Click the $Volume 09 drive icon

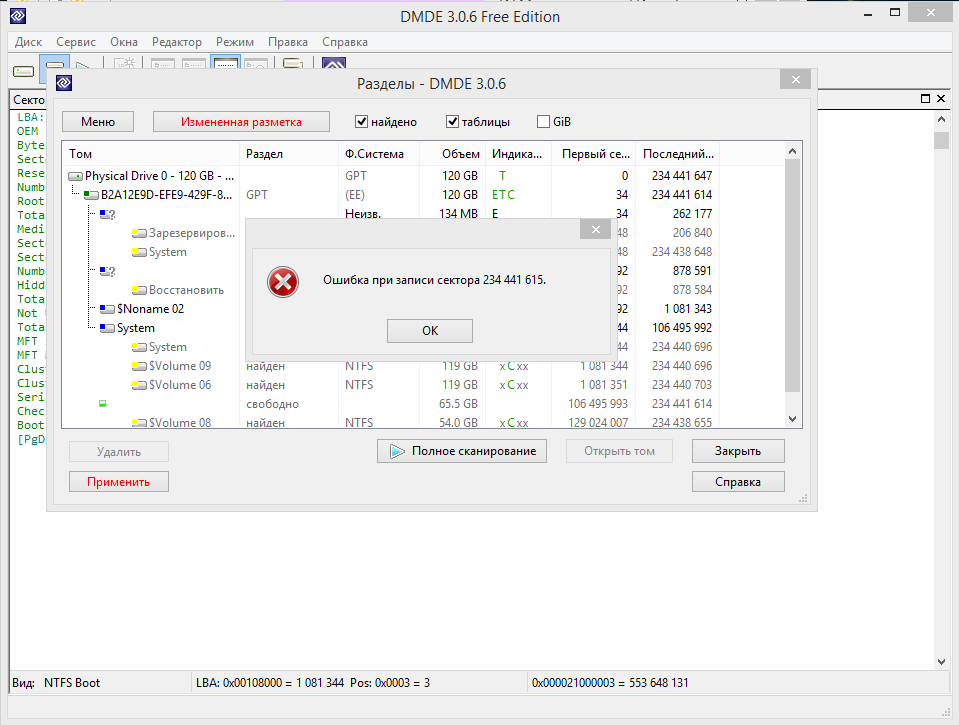(x=139, y=366)
